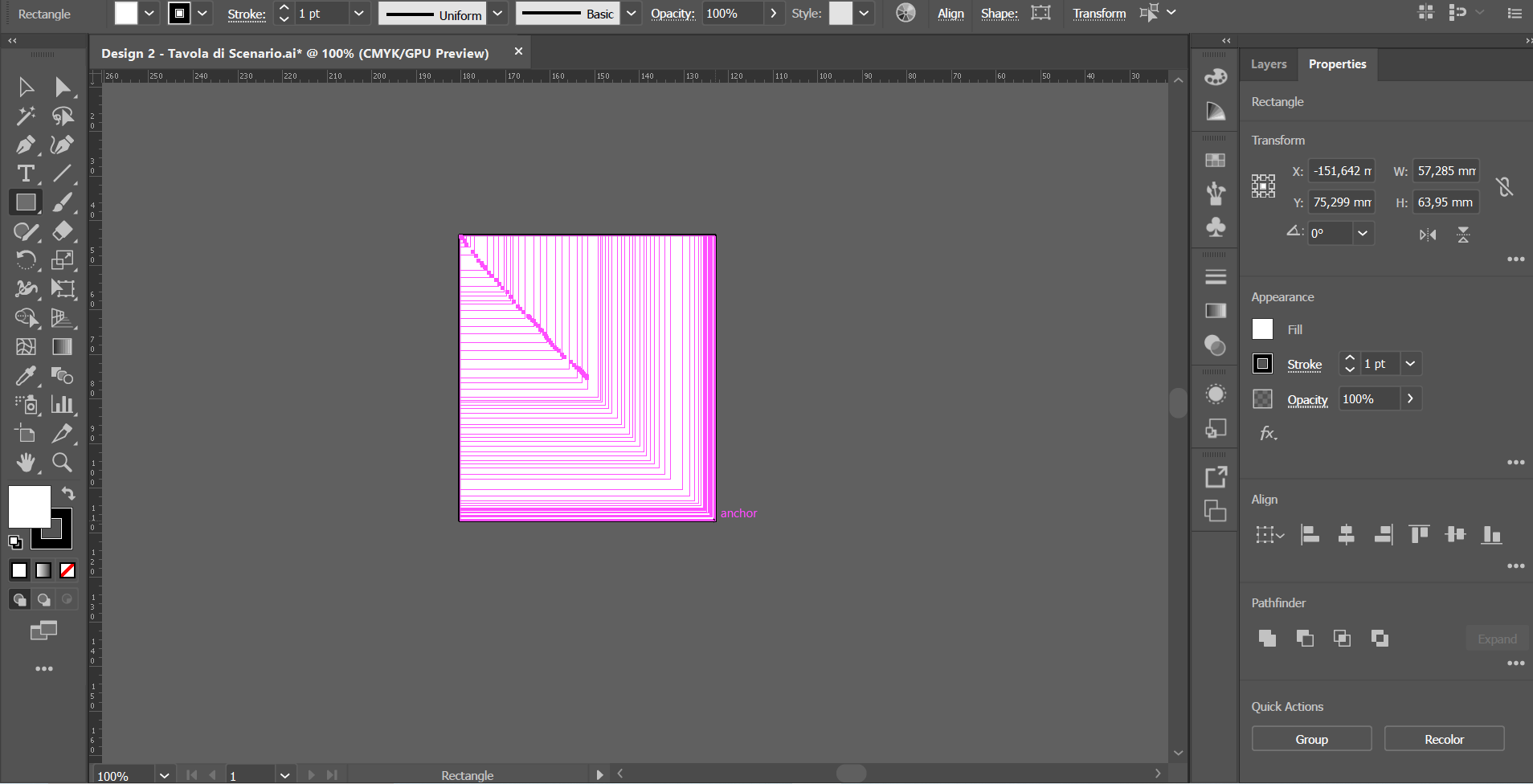This screenshot has height=784, width=1533.
Task: Flip the rectangle horizontally
Action: pyautogui.click(x=1429, y=234)
